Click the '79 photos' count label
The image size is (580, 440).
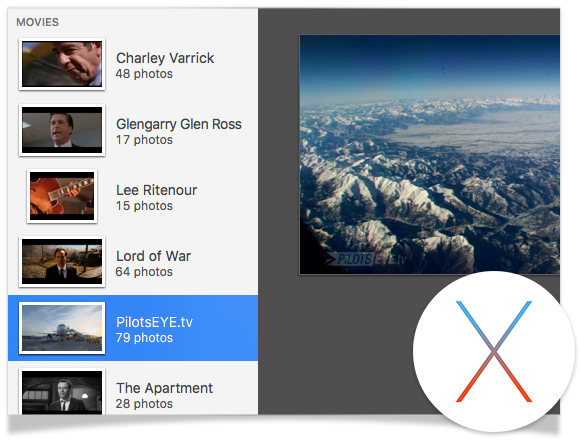[x=144, y=338]
